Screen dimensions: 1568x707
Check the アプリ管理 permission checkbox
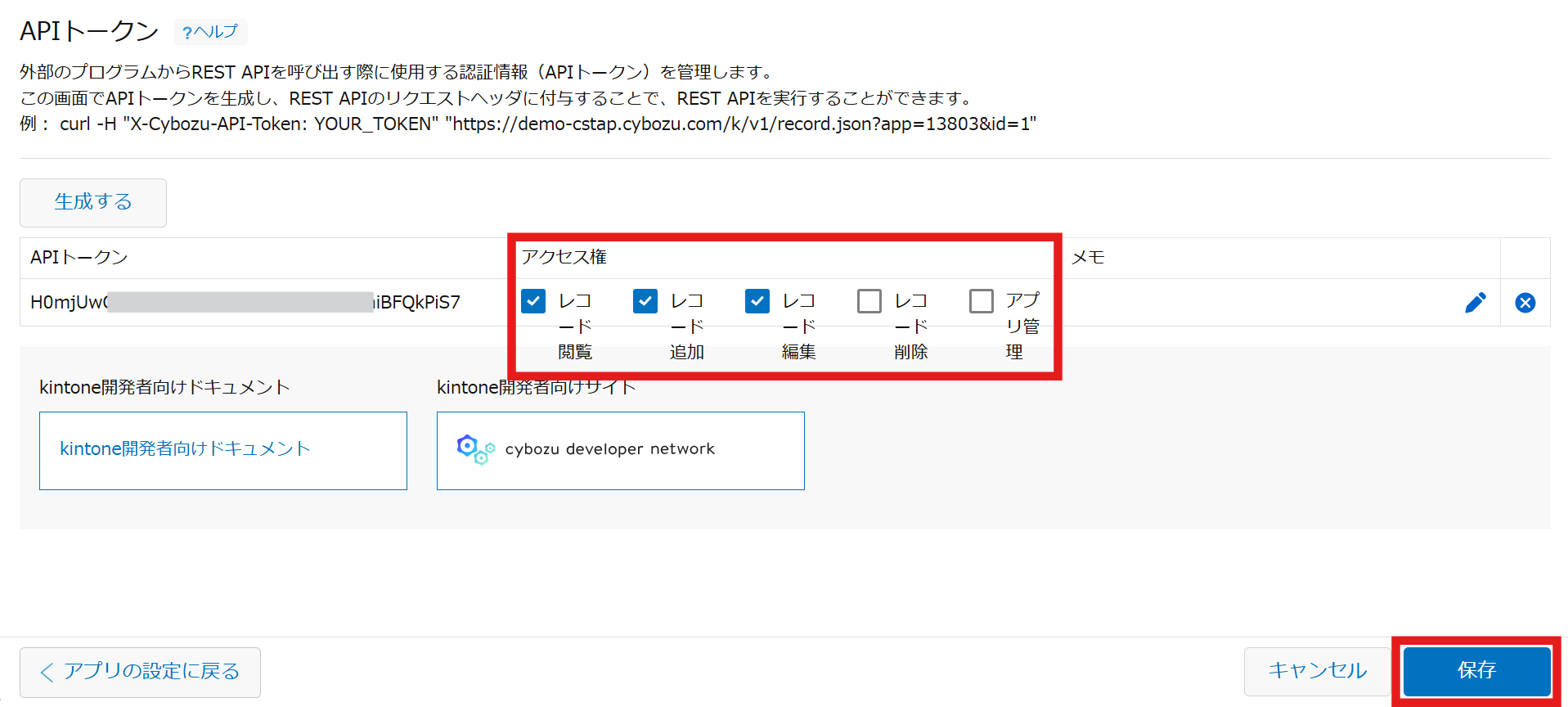click(982, 301)
